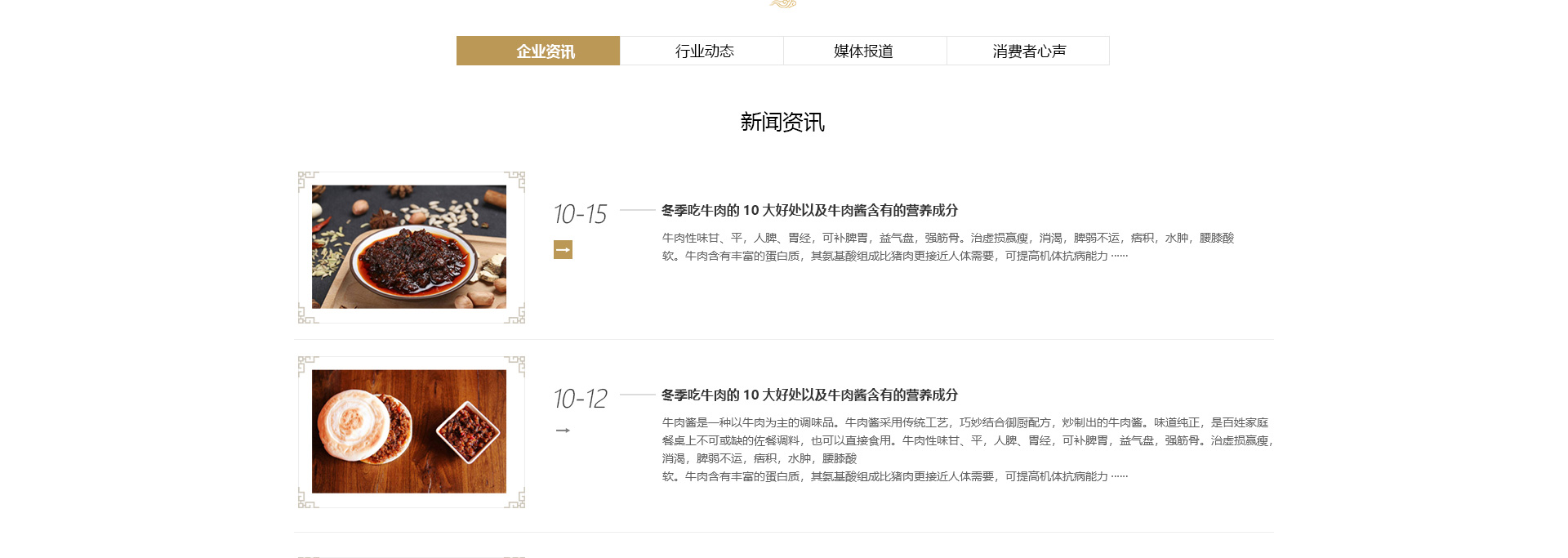Click the 新闻资讯 heading

click(782, 123)
